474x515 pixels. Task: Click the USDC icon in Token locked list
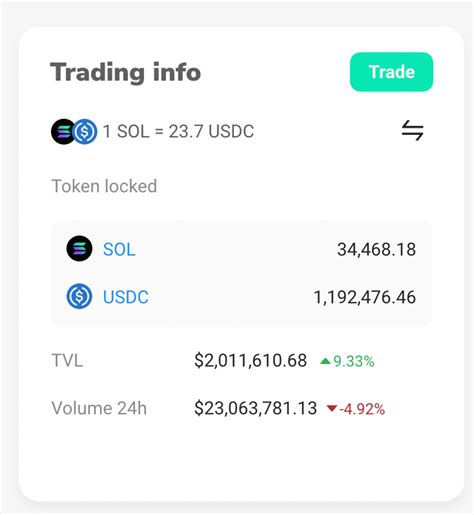79,296
